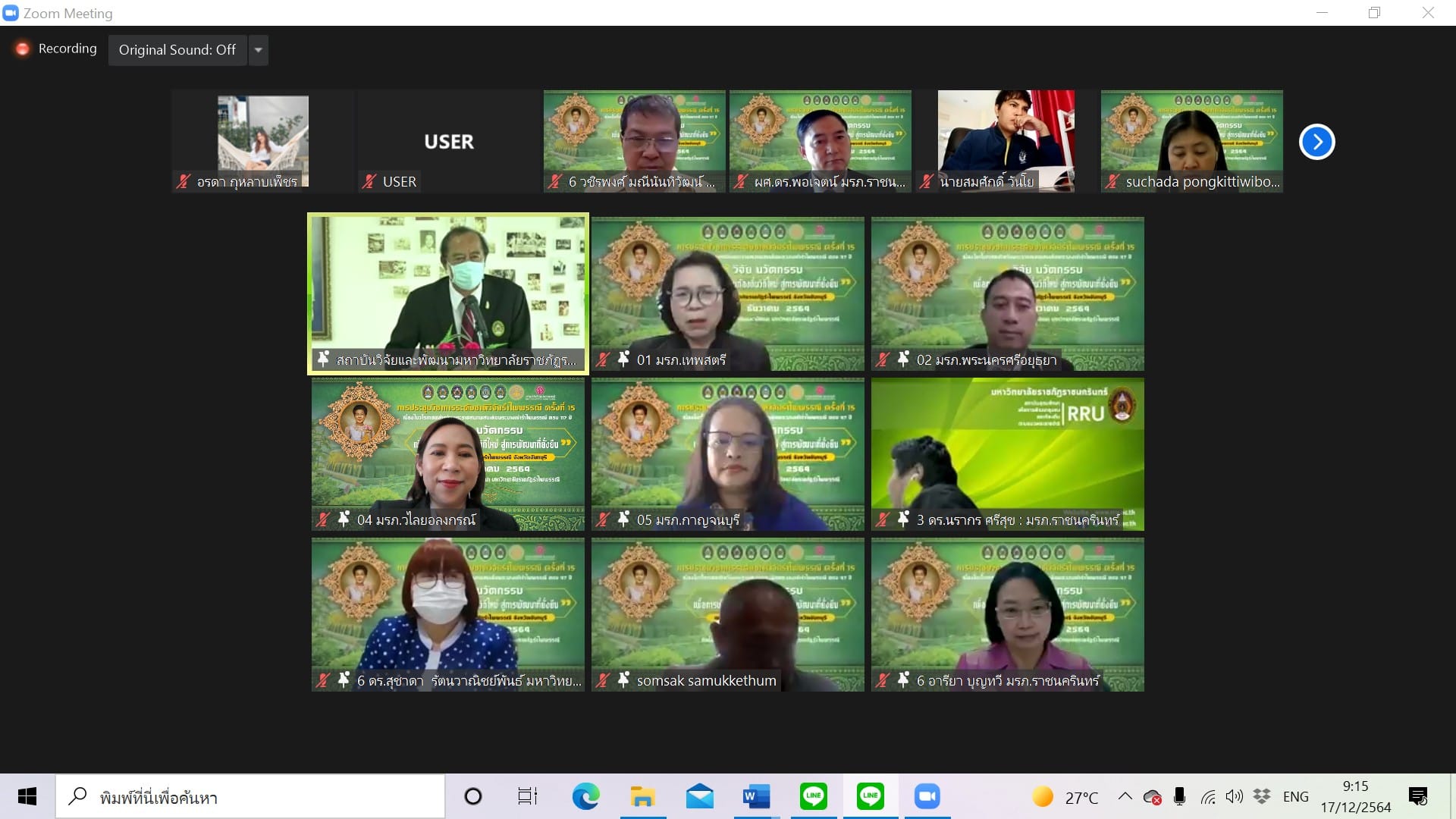Open File Explorer from the taskbar
Viewport: 1456px width, 819px height.
(x=642, y=796)
